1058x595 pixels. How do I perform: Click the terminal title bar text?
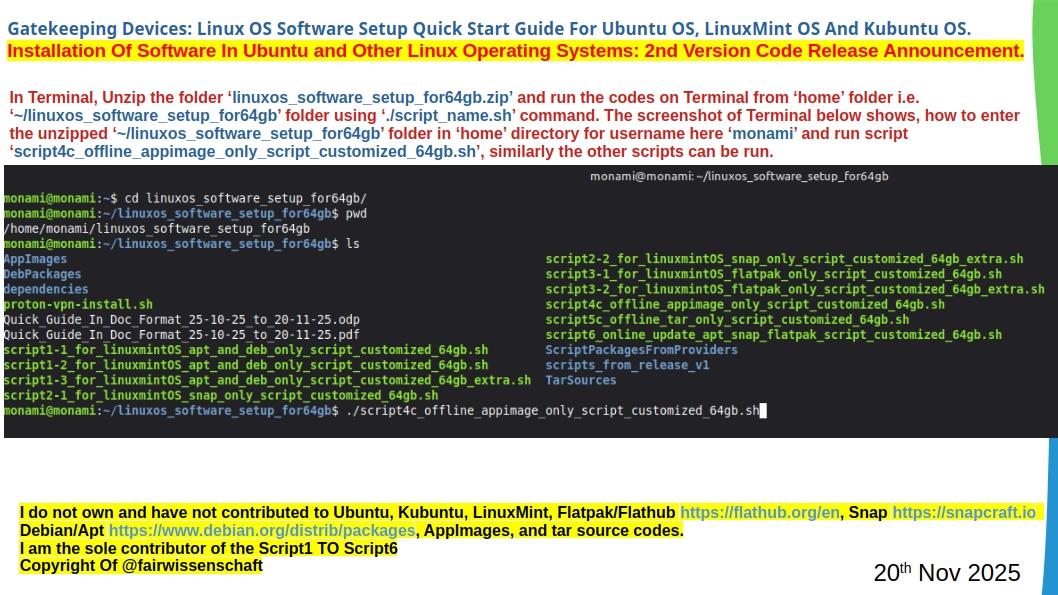tap(739, 177)
